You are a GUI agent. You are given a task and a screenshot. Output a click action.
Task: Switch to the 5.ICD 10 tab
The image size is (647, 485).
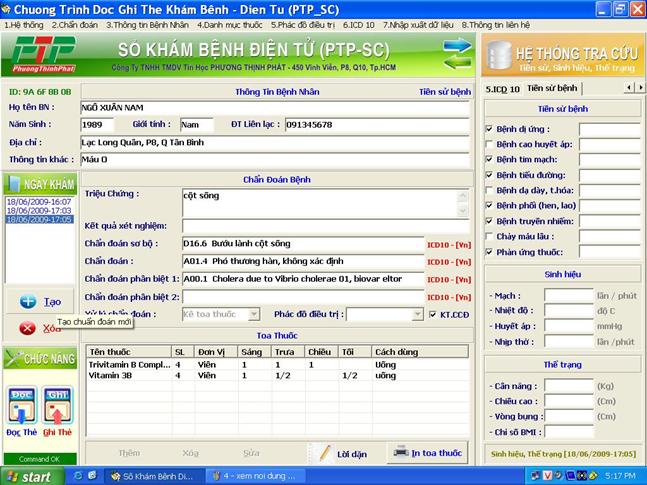coord(502,88)
